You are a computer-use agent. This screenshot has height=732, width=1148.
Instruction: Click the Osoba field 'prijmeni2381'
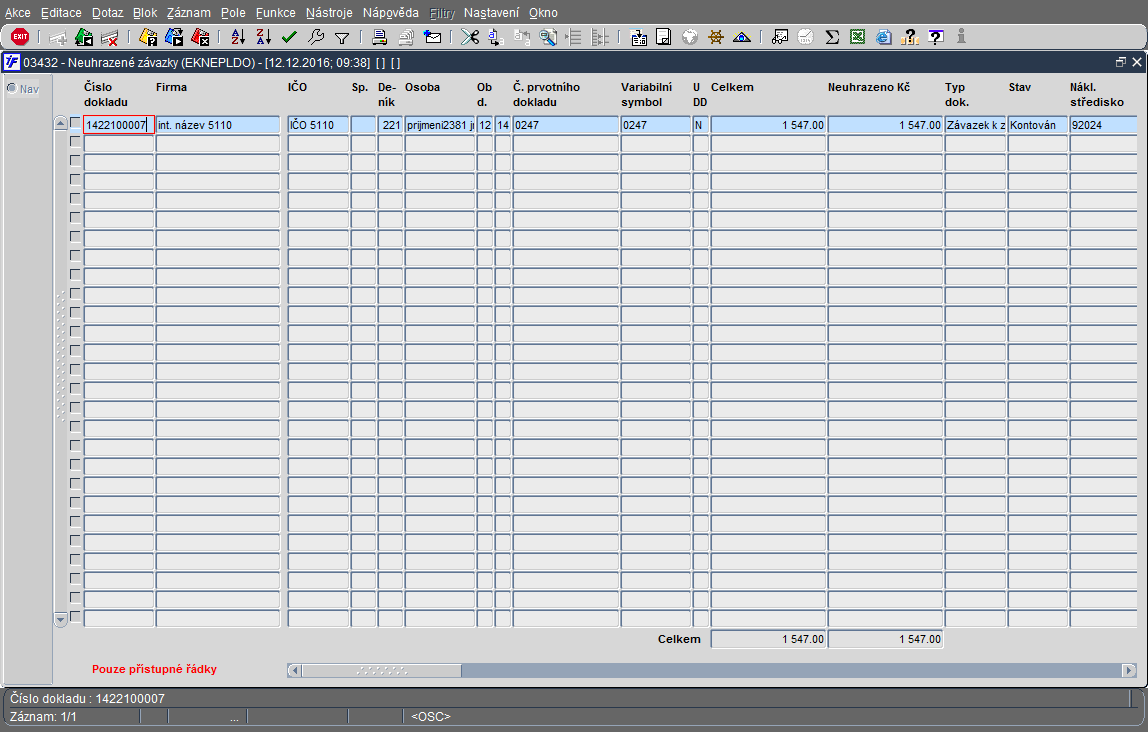[x=439, y=124]
